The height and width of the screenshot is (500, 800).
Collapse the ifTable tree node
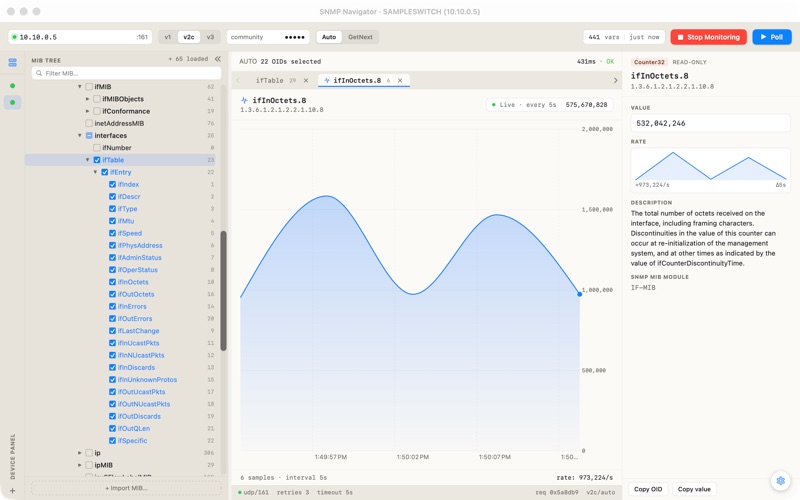pyautogui.click(x=87, y=160)
